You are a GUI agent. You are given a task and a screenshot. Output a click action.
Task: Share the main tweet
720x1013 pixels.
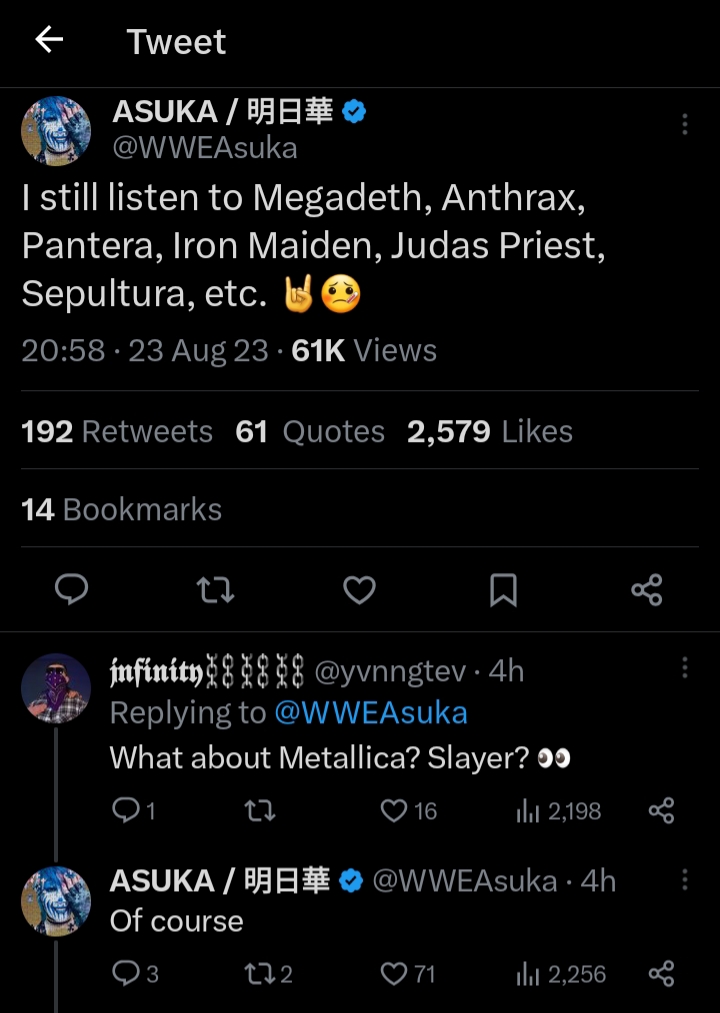pos(647,590)
